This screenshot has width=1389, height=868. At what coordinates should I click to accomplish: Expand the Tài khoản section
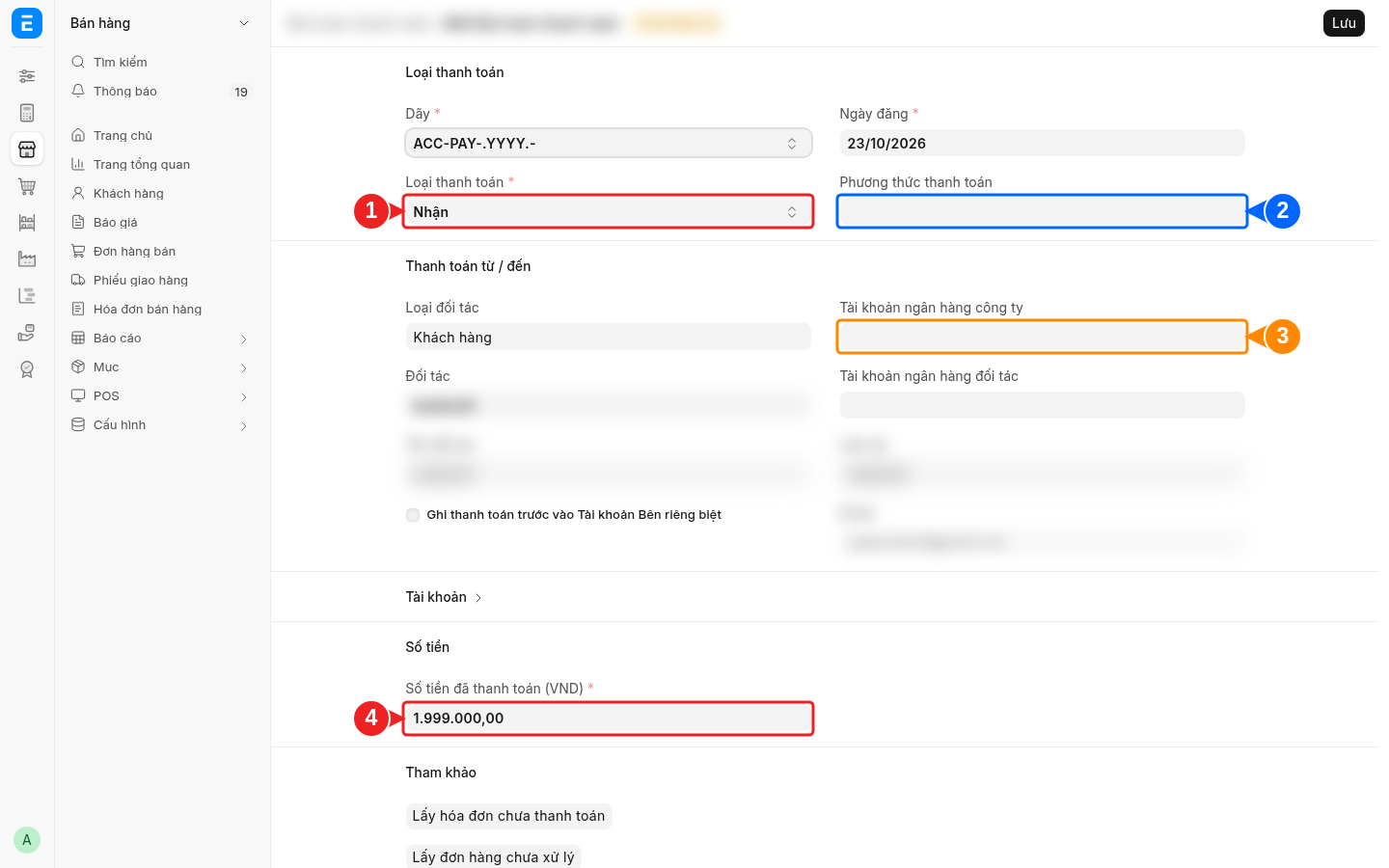pyautogui.click(x=444, y=597)
